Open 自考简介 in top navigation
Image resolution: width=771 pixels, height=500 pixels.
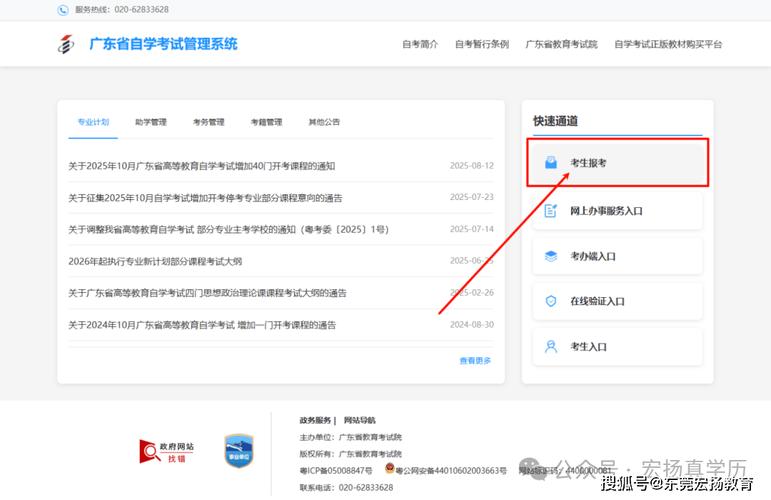tap(420, 44)
